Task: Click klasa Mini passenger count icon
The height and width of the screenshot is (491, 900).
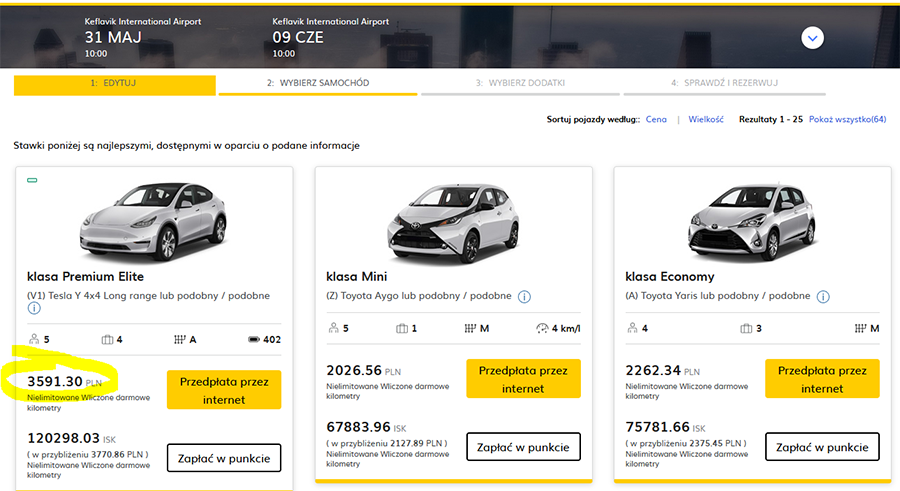Action: click(x=333, y=328)
